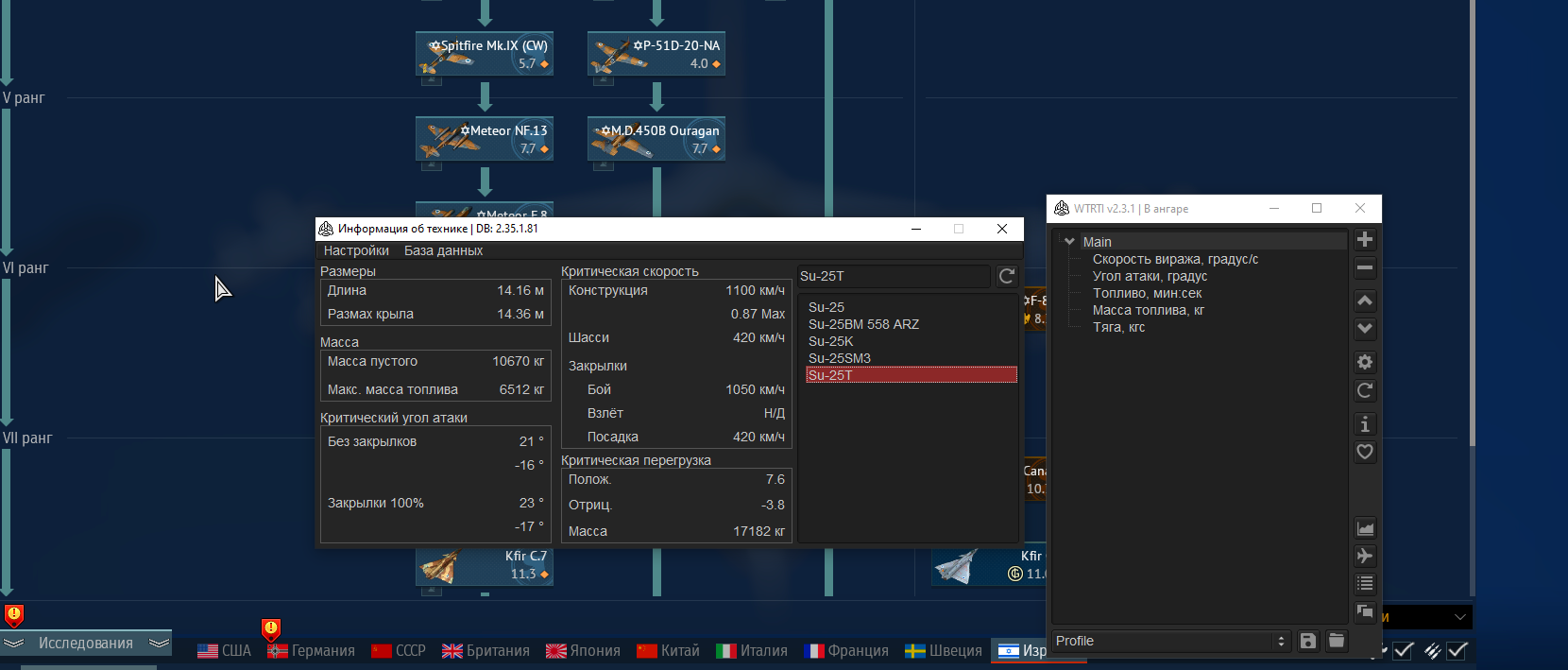Select the Kfir C.7 aircraft card
This screenshot has width=1568, height=670.
pyautogui.click(x=485, y=566)
